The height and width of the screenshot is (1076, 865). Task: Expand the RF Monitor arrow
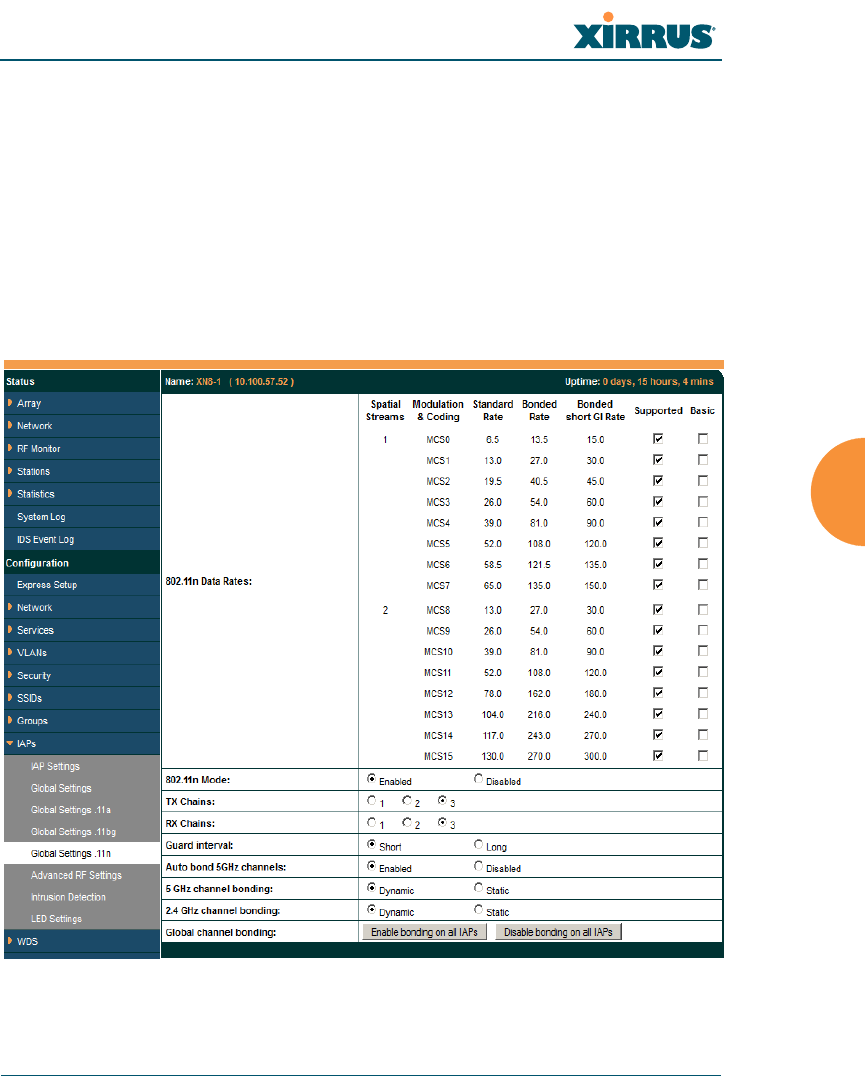pos(10,448)
